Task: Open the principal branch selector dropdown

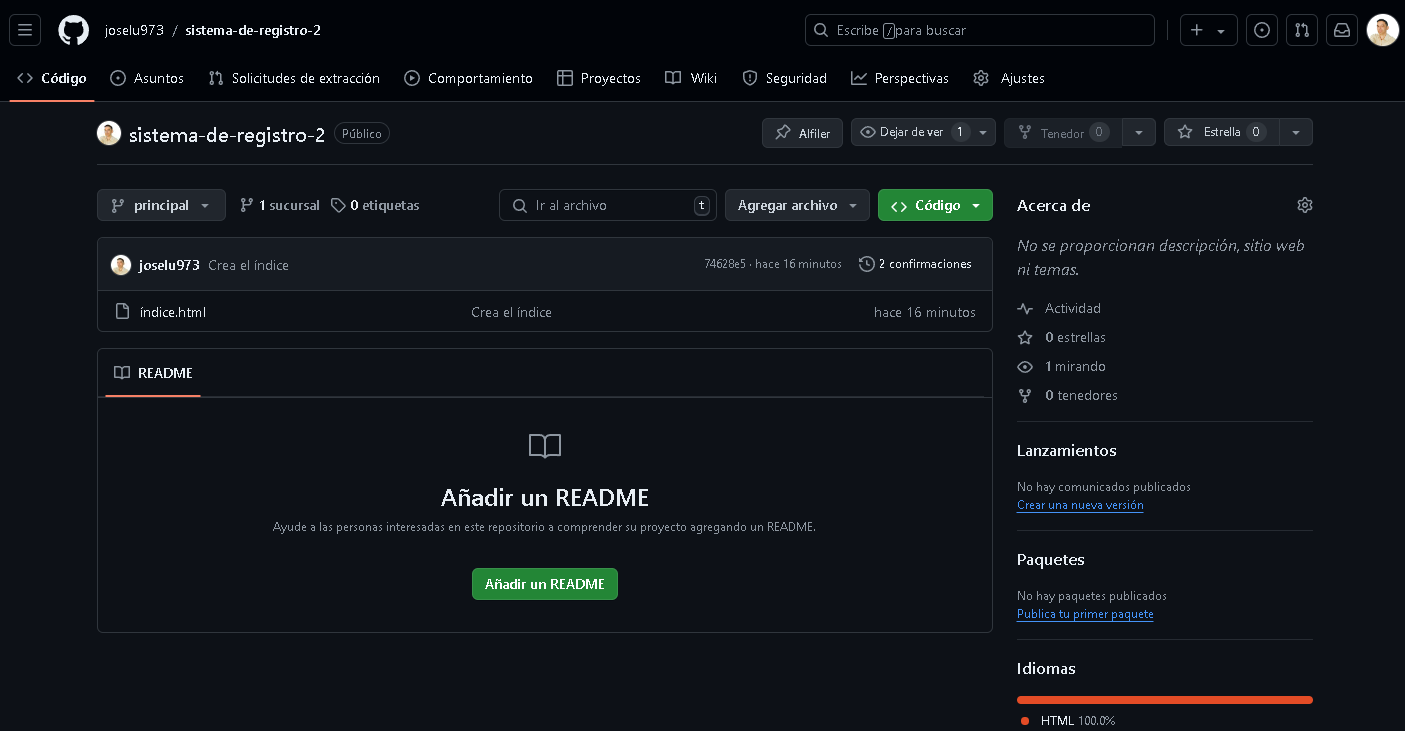Action: [x=161, y=205]
